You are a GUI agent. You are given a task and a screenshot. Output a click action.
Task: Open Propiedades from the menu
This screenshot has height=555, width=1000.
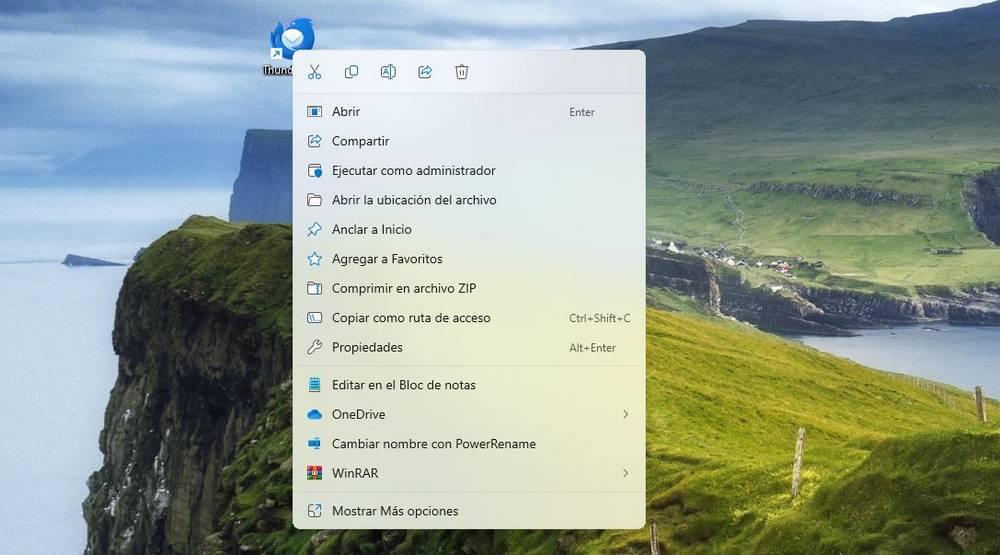point(469,347)
